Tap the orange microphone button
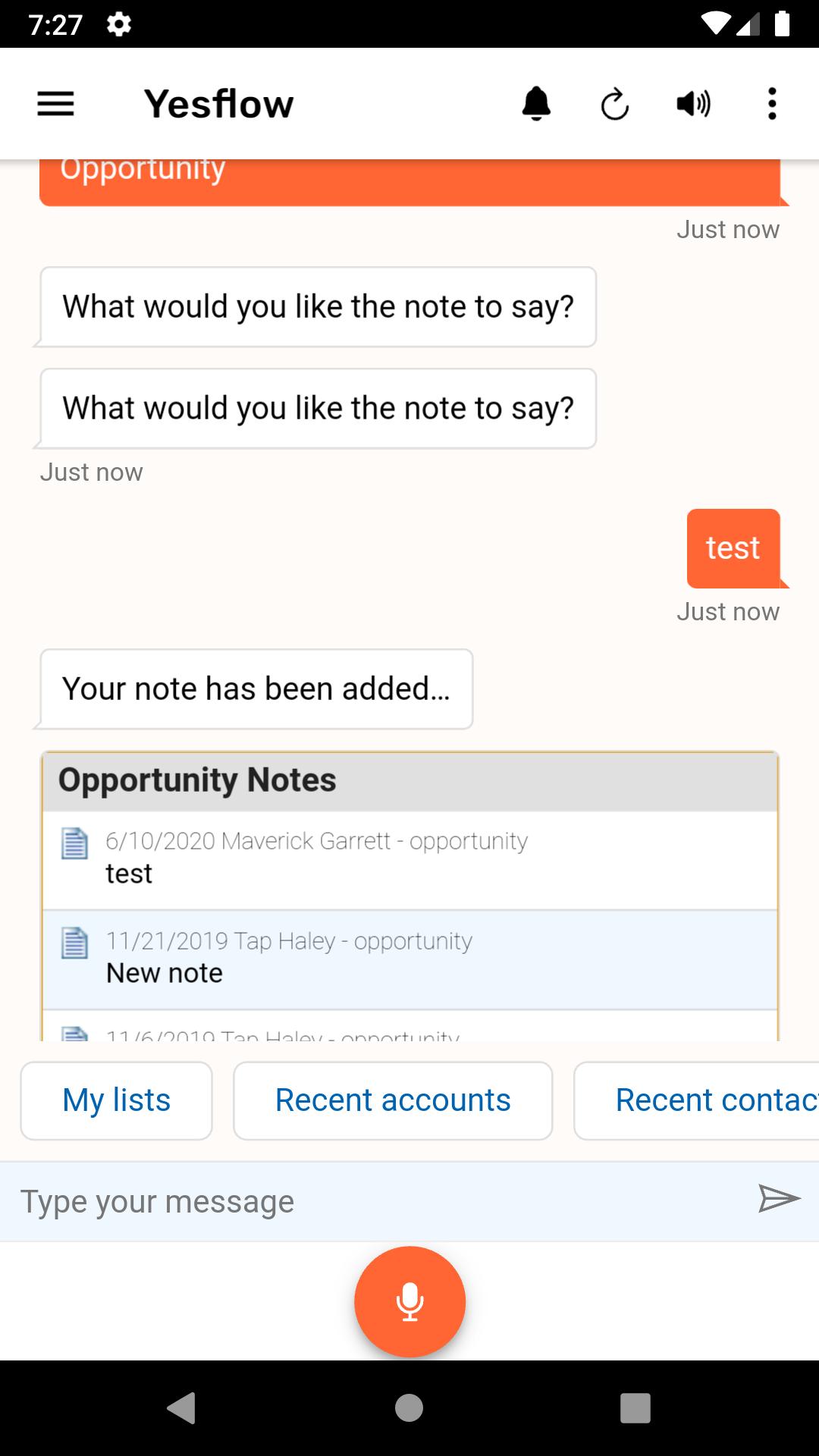819x1456 pixels. click(409, 1301)
